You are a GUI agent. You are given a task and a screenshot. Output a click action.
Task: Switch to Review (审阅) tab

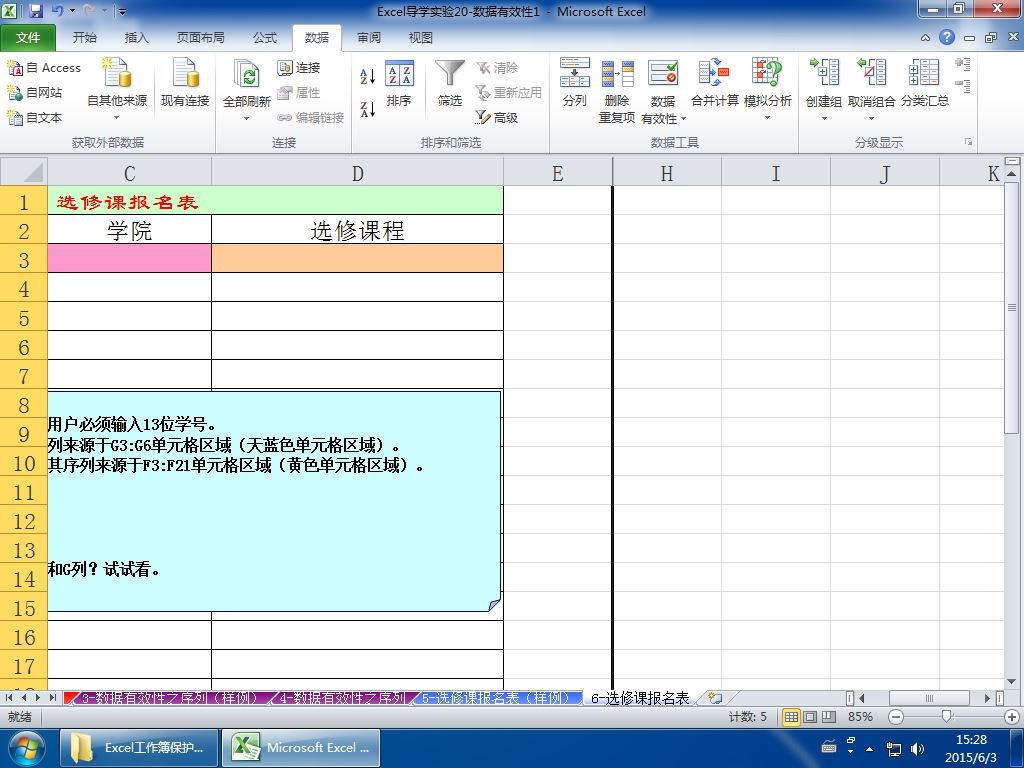(x=369, y=38)
